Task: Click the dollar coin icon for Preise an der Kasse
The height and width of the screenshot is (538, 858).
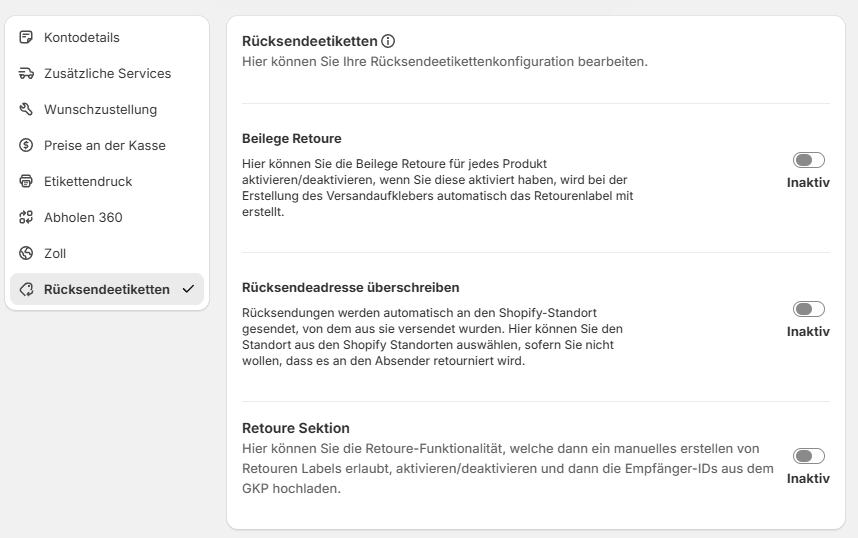Action: point(26,145)
